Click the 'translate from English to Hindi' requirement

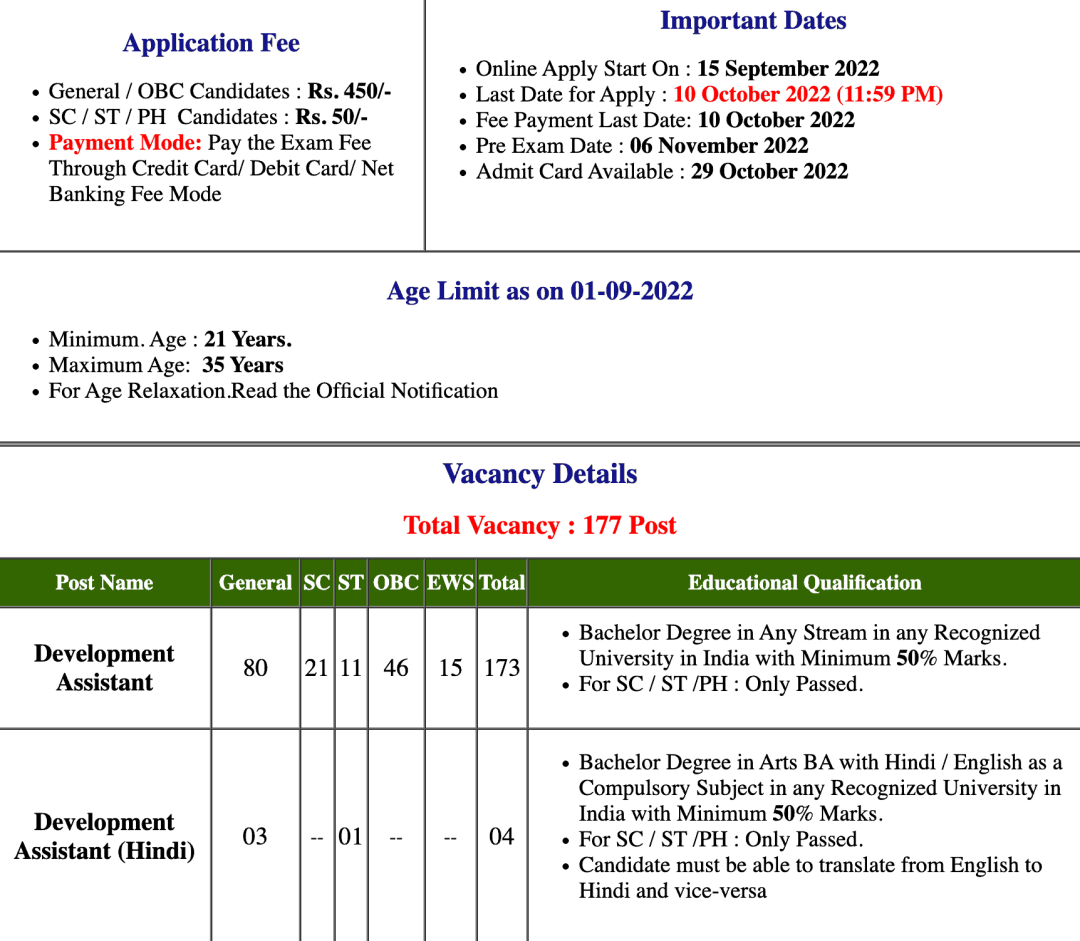pyautogui.click(x=810, y=877)
